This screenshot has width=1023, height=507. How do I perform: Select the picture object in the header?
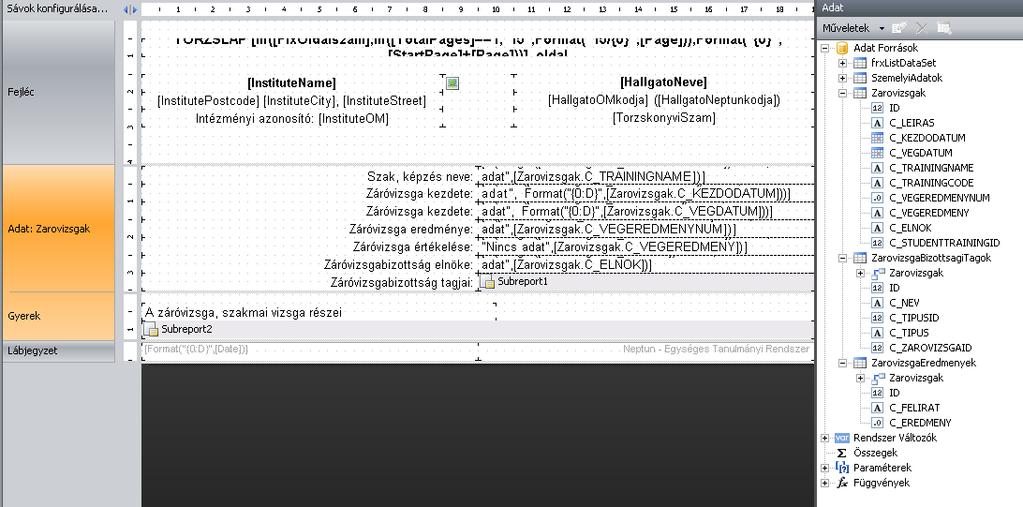pyautogui.click(x=453, y=83)
